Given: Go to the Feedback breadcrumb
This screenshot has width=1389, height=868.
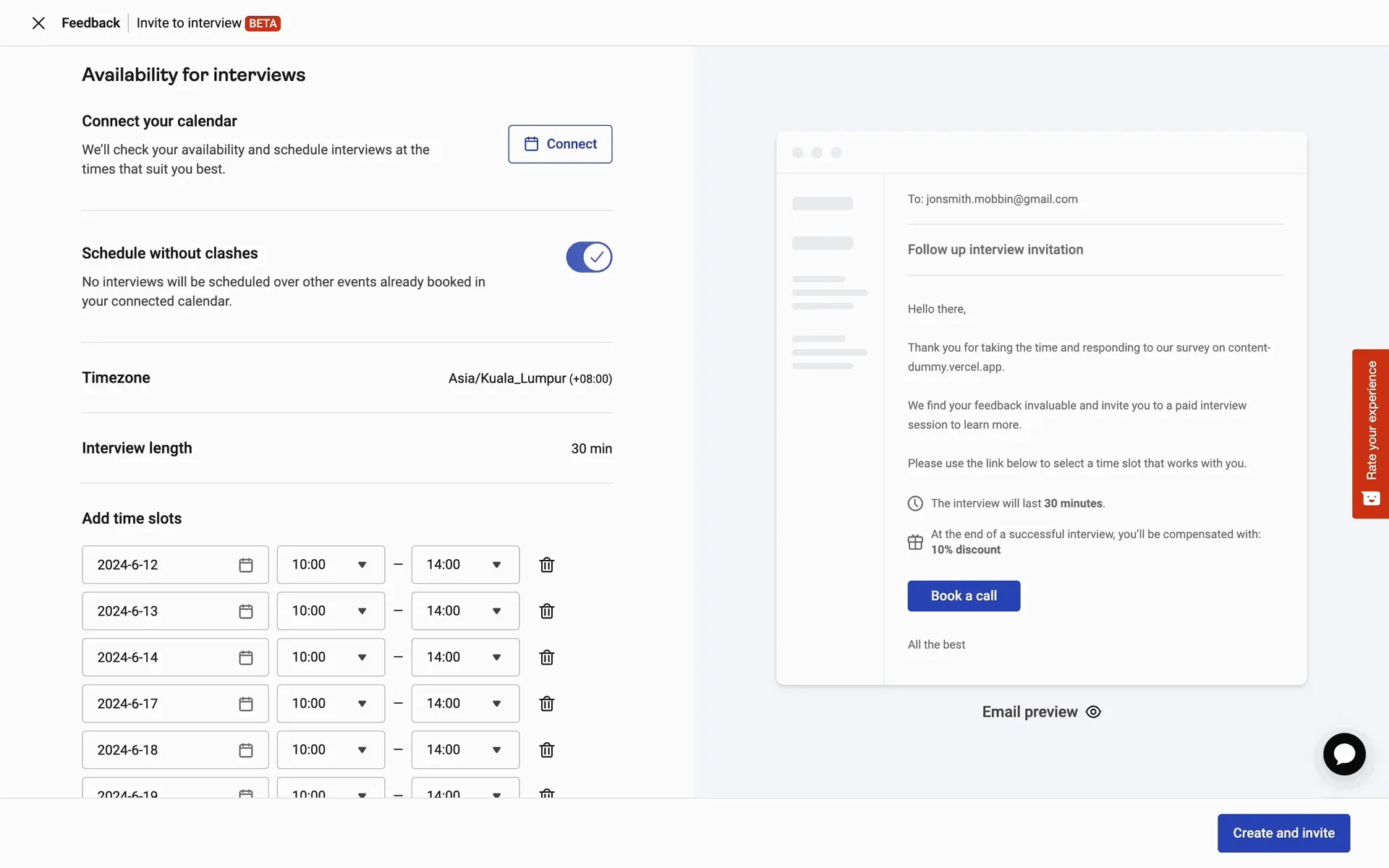Looking at the screenshot, I should (x=90, y=23).
